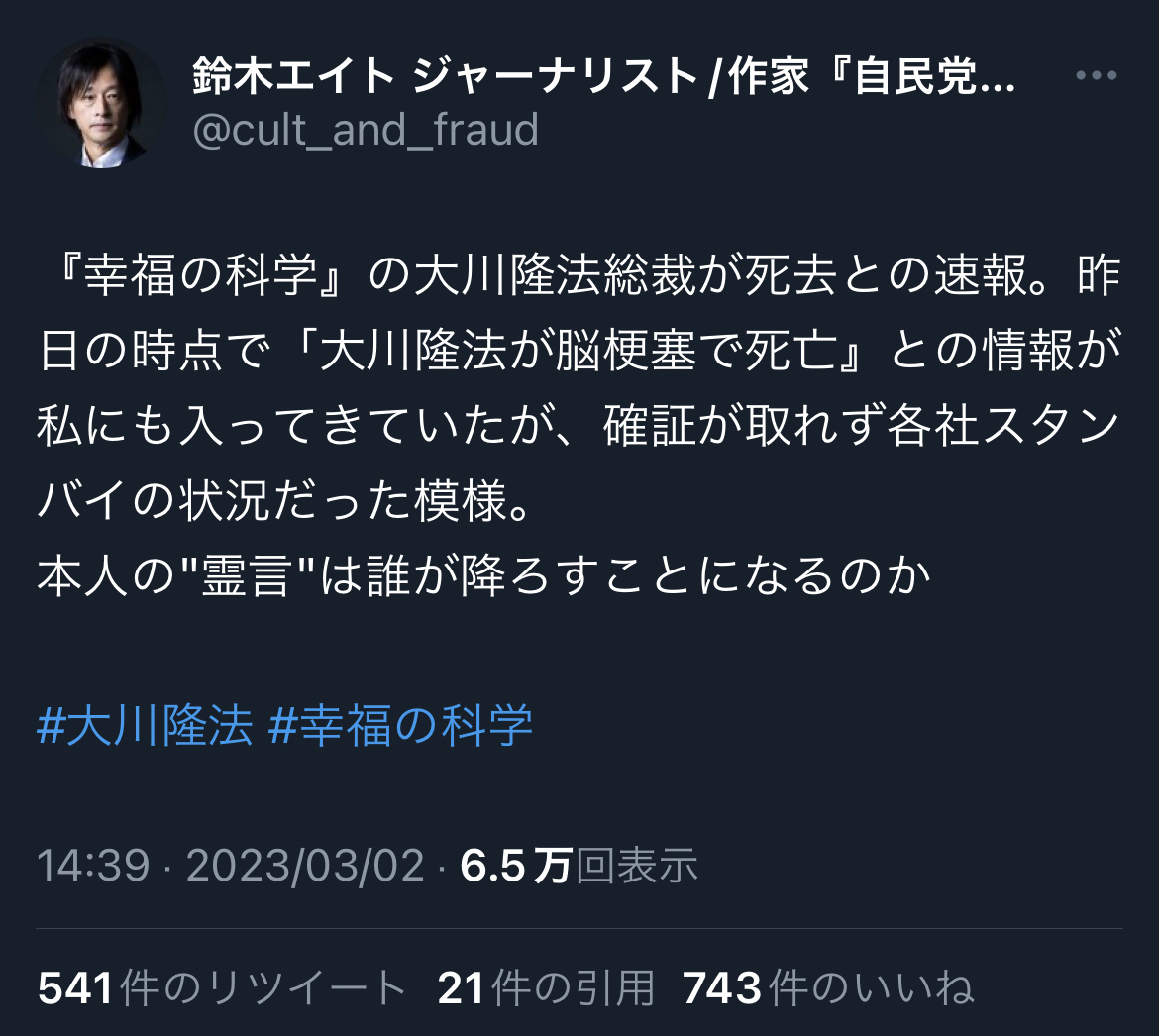Open the #幸福の科学 hashtag
The image size is (1159, 1036).
point(400,725)
